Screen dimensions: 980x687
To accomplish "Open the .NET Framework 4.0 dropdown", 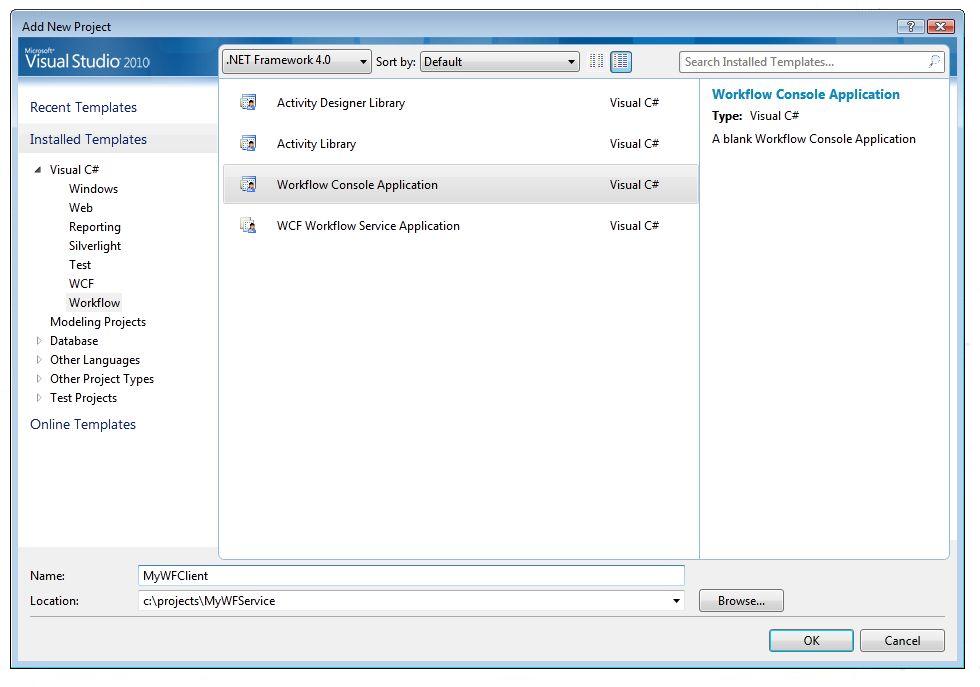I will point(296,61).
